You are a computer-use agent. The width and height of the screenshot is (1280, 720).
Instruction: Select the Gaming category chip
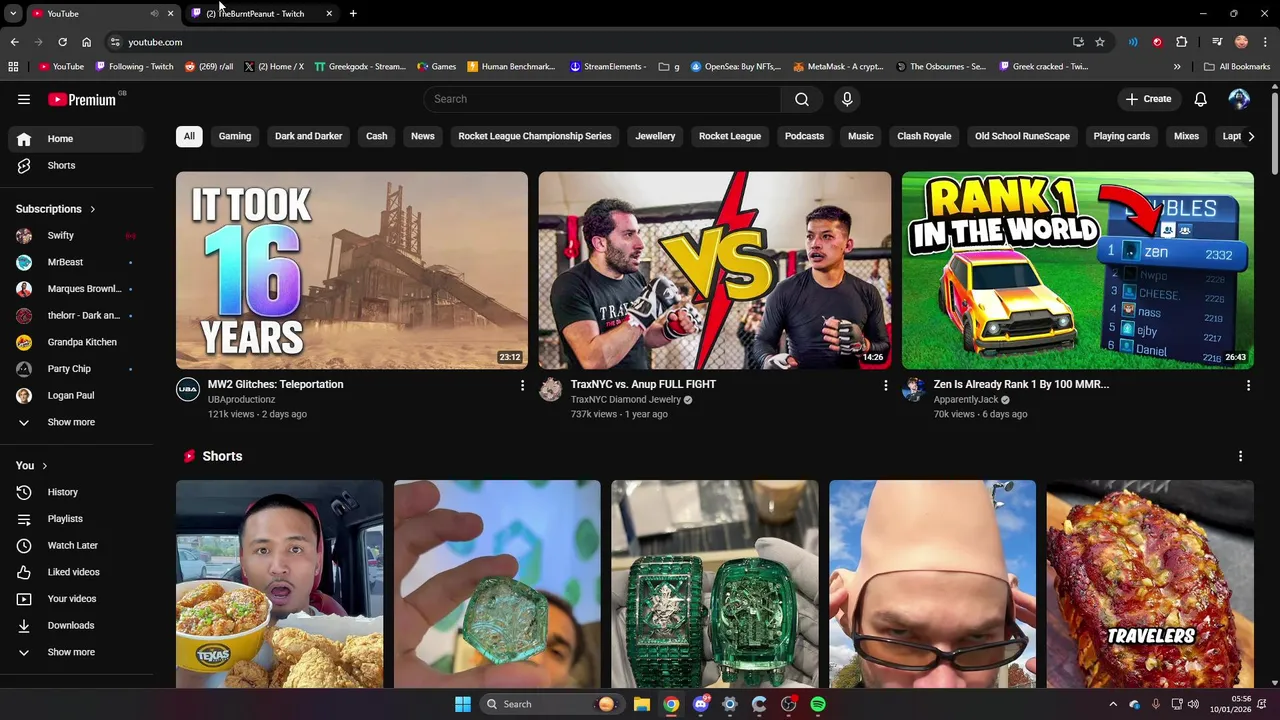pos(235,136)
